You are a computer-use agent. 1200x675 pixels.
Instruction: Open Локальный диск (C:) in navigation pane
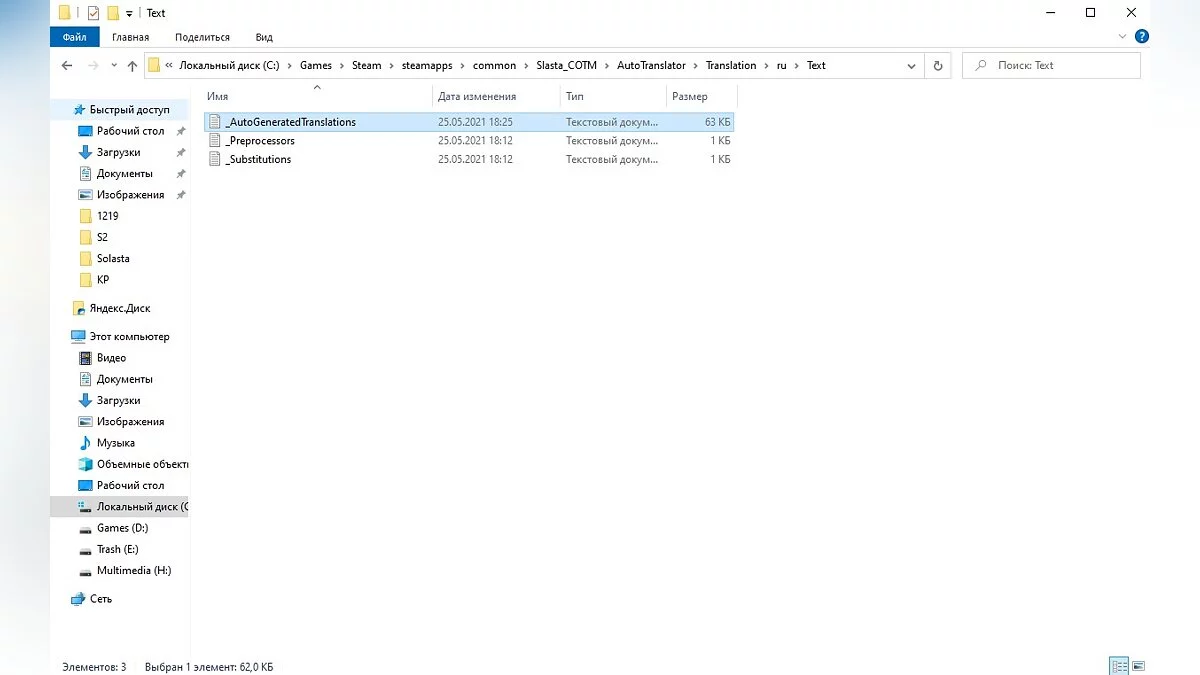[x=141, y=506]
